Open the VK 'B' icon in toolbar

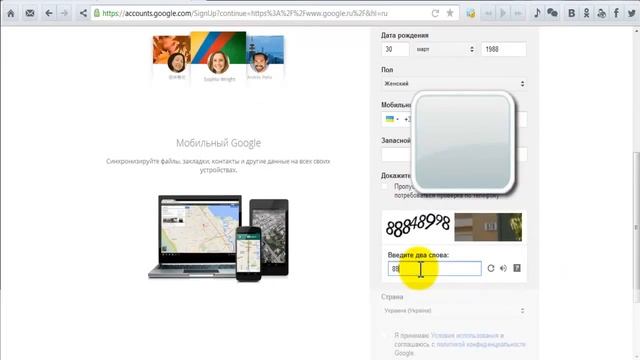pyautogui.click(x=571, y=13)
